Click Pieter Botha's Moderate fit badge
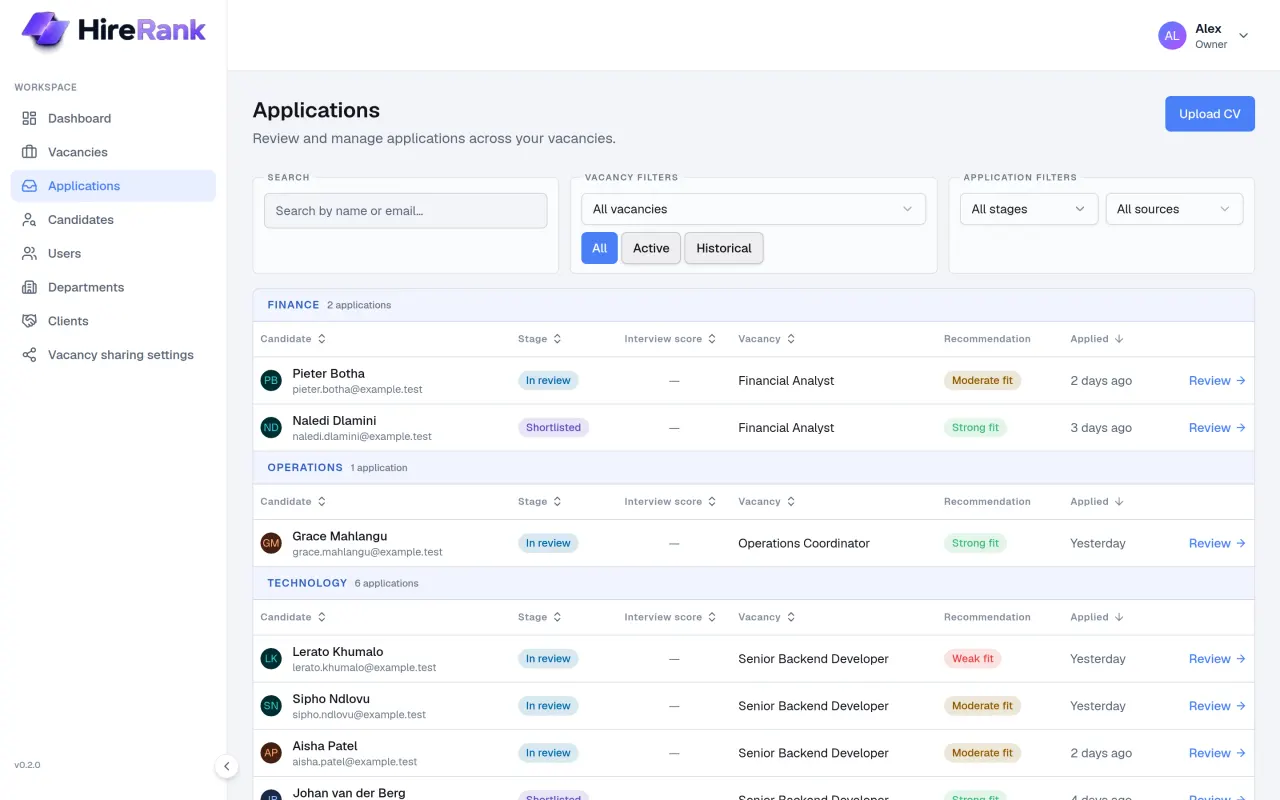 tap(982, 381)
